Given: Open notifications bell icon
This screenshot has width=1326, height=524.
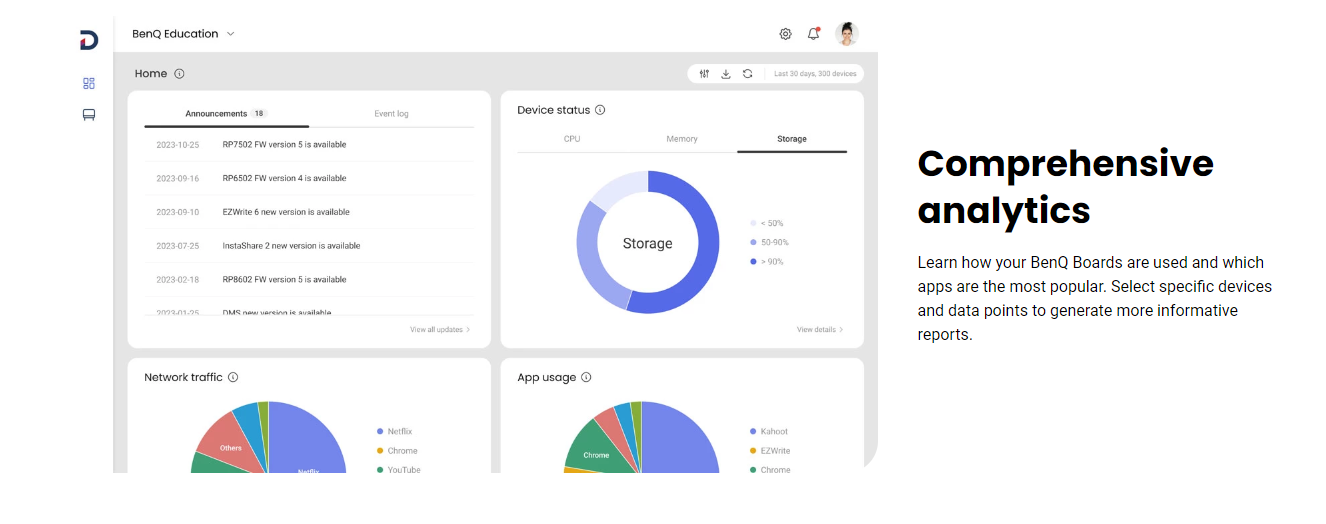Looking at the screenshot, I should coord(814,34).
